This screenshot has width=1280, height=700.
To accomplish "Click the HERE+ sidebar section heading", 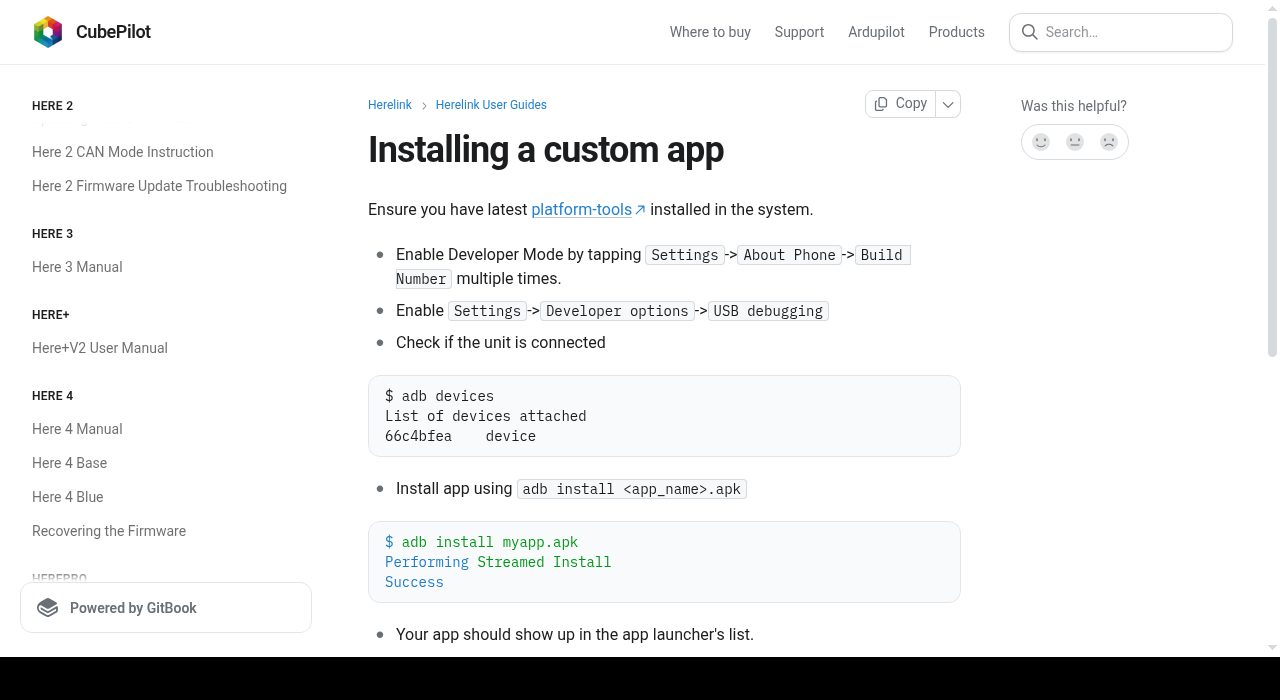I will tap(50, 315).
